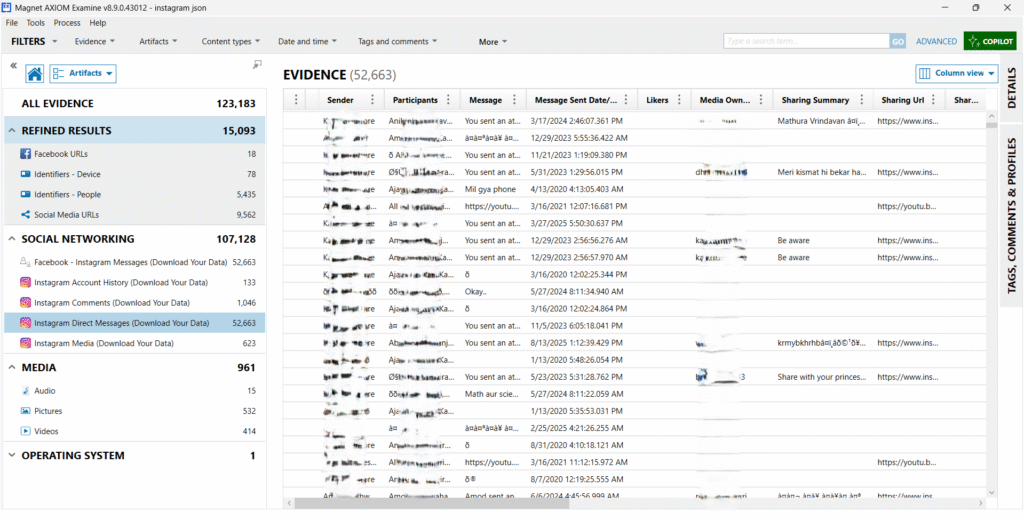Image resolution: width=1024 pixels, height=520 pixels.
Task: Select Instagram Comments icon
Action: coord(25,302)
